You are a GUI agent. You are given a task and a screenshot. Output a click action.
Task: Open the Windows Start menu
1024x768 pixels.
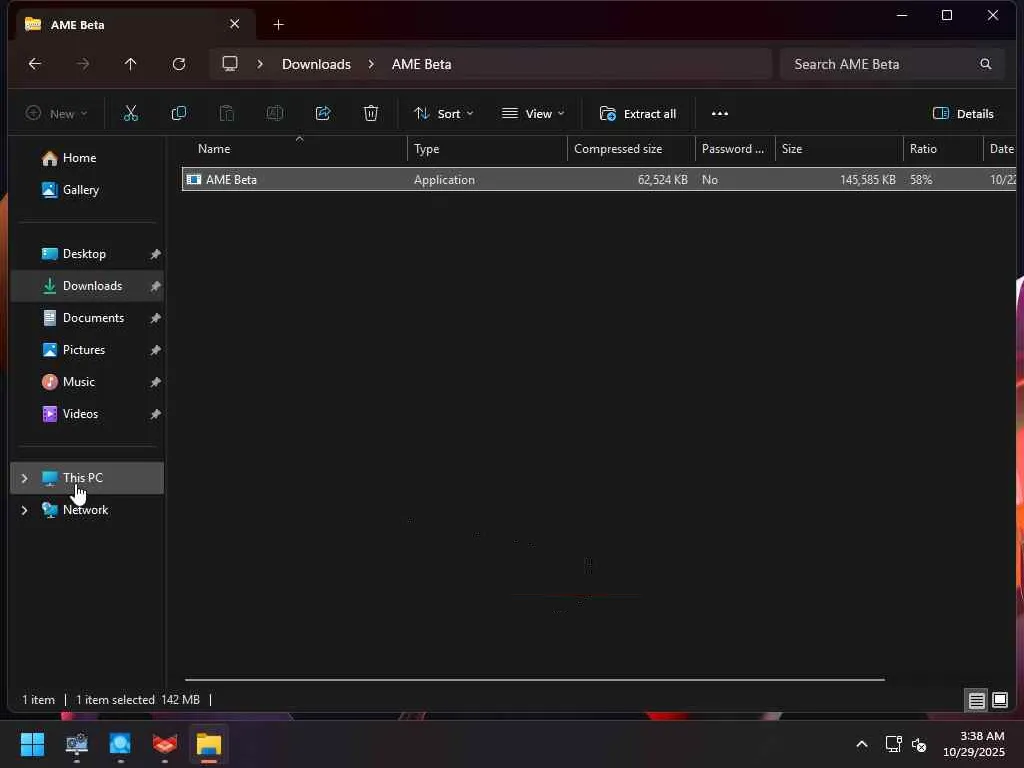[32, 744]
